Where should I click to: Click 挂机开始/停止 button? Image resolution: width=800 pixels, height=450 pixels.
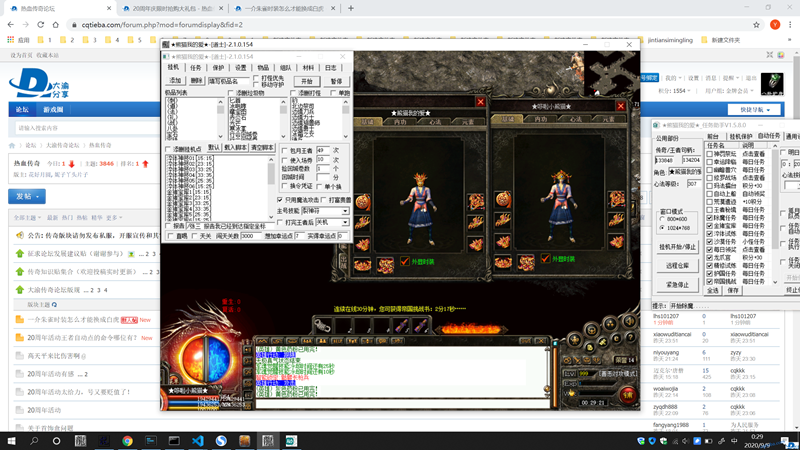[x=677, y=247]
